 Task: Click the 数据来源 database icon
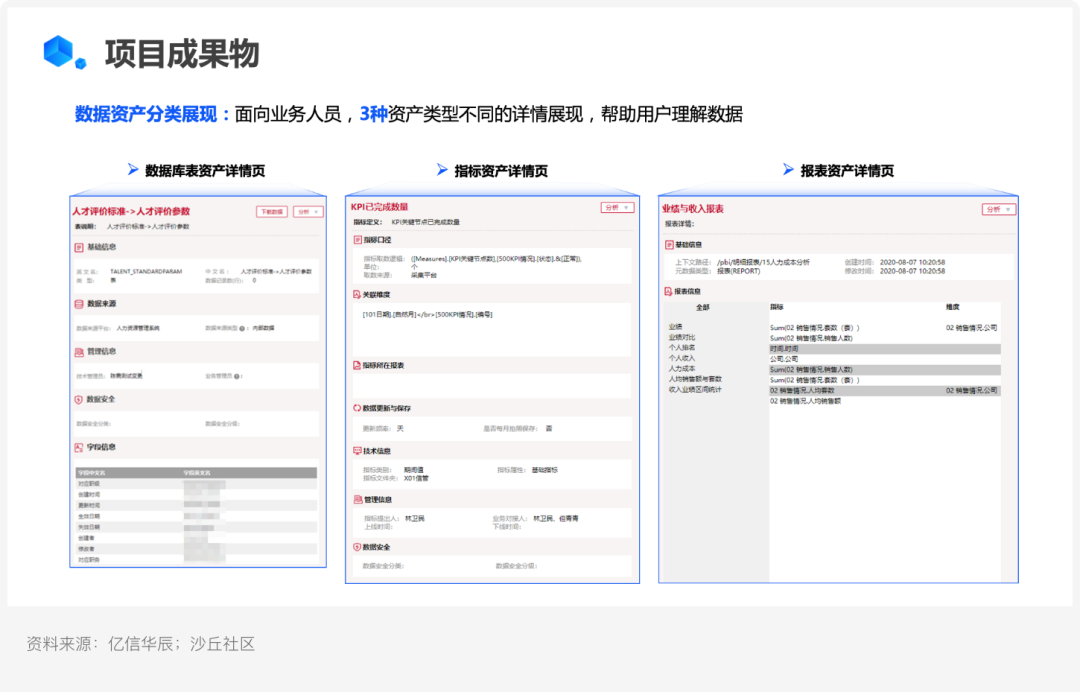pos(79,303)
